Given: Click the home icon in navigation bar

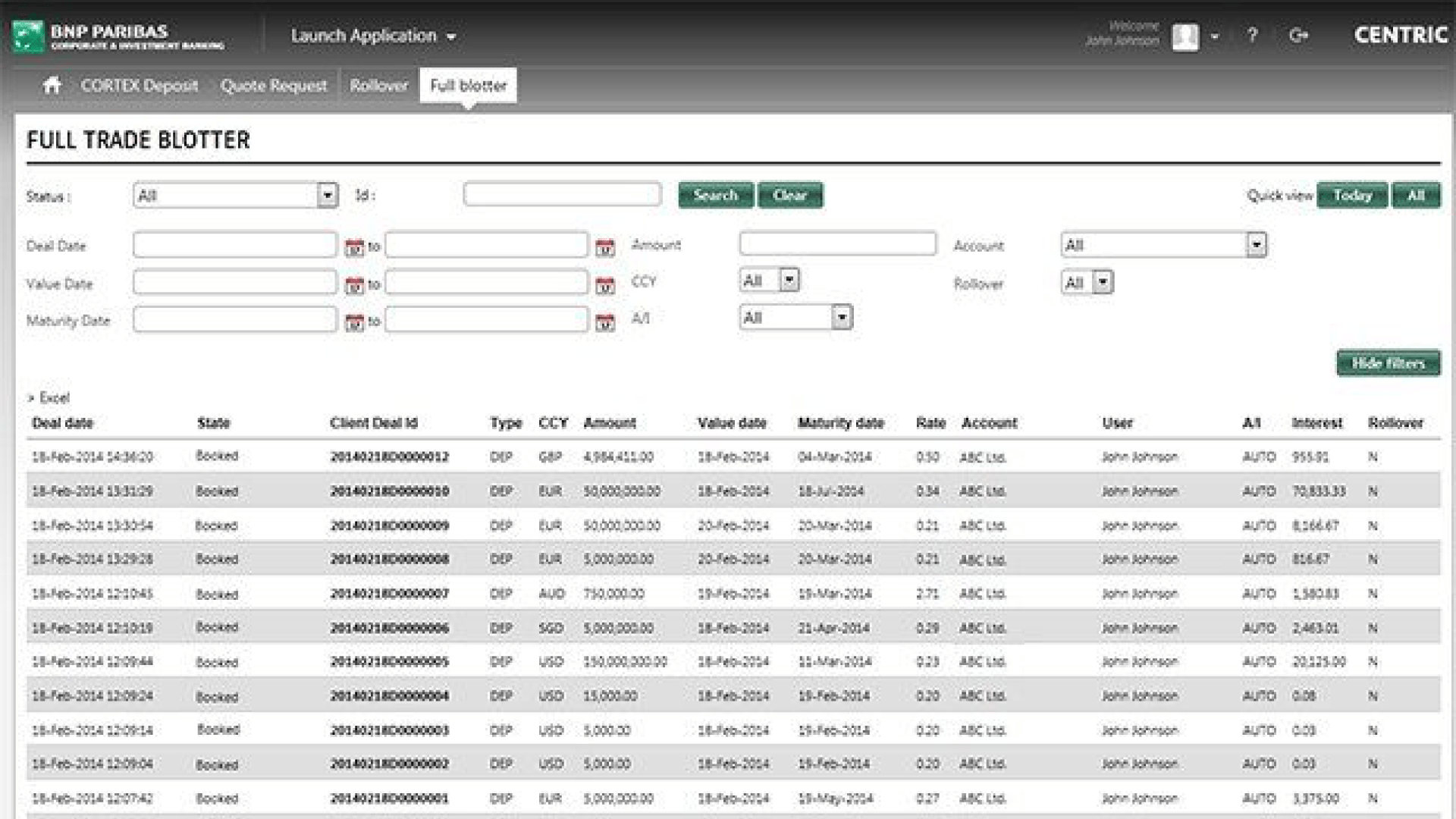Looking at the screenshot, I should (x=52, y=85).
